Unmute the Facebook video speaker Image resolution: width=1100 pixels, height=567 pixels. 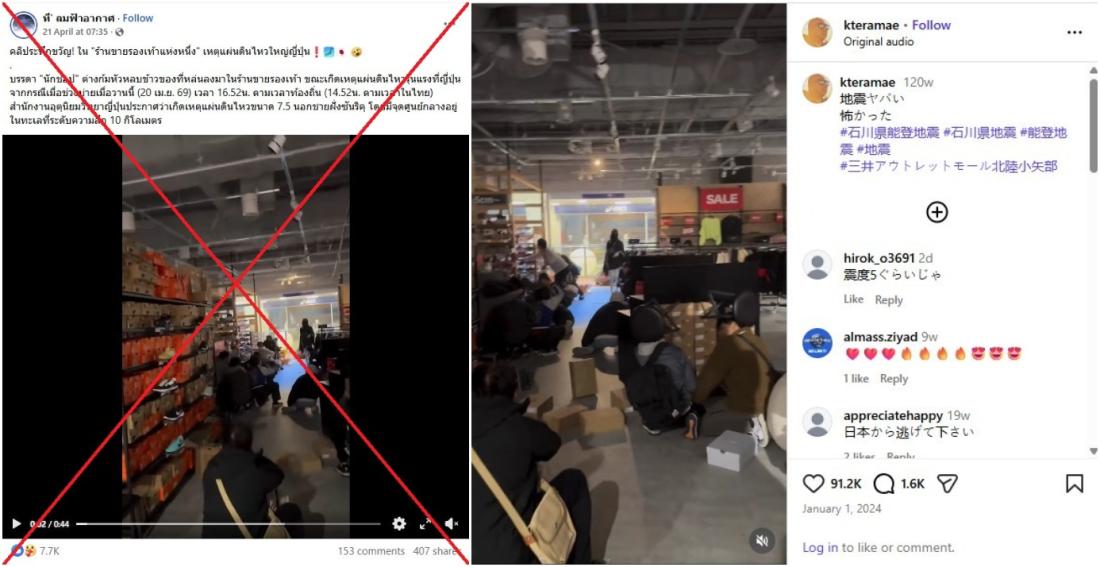[x=452, y=523]
